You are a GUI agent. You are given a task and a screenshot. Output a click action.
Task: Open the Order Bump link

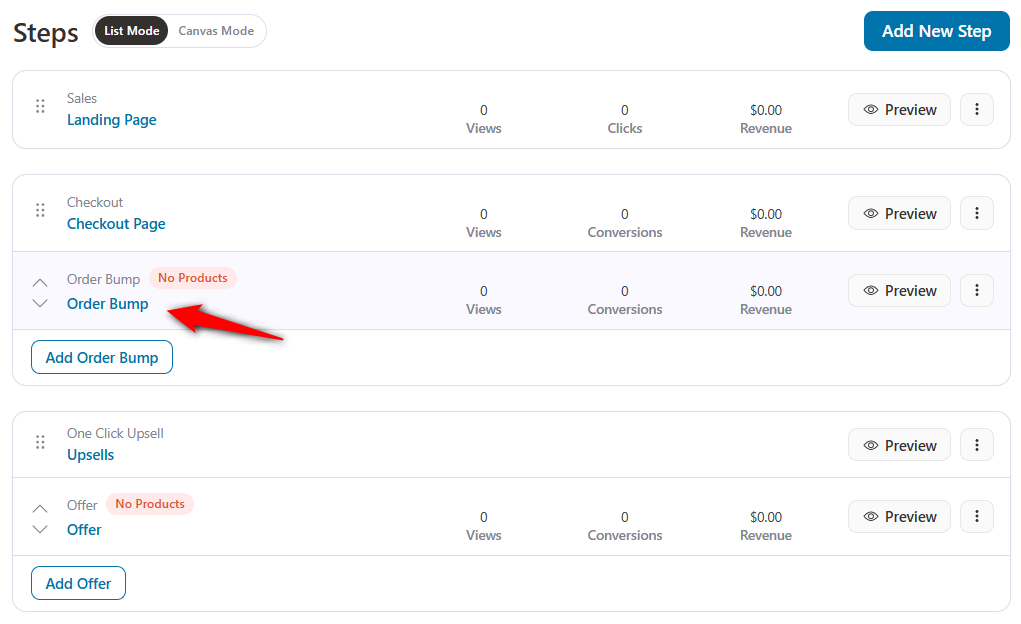coord(108,304)
